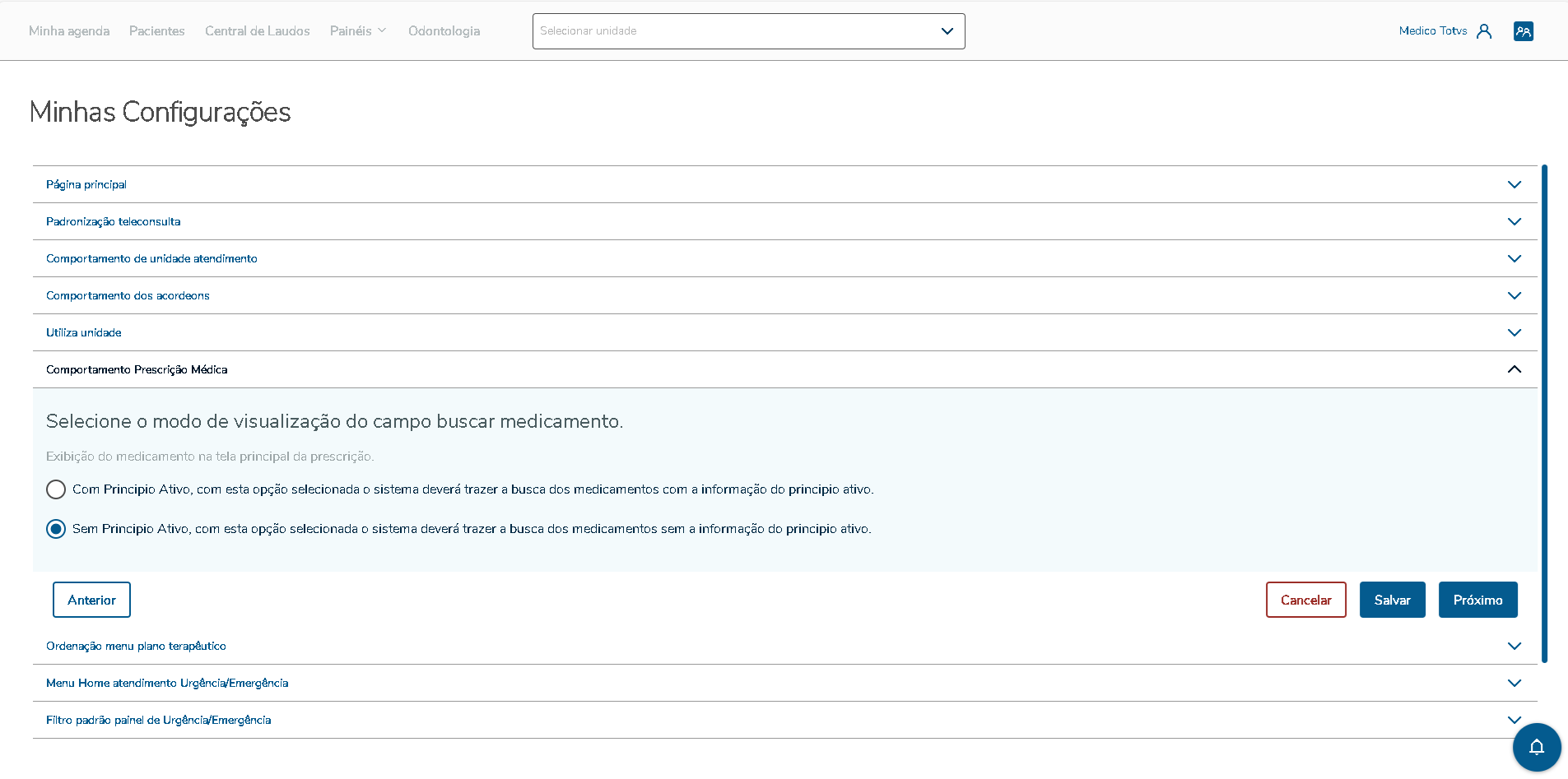This screenshot has width=1568, height=779.
Task: Open the Selecionar unidade dropdown
Action: [748, 31]
